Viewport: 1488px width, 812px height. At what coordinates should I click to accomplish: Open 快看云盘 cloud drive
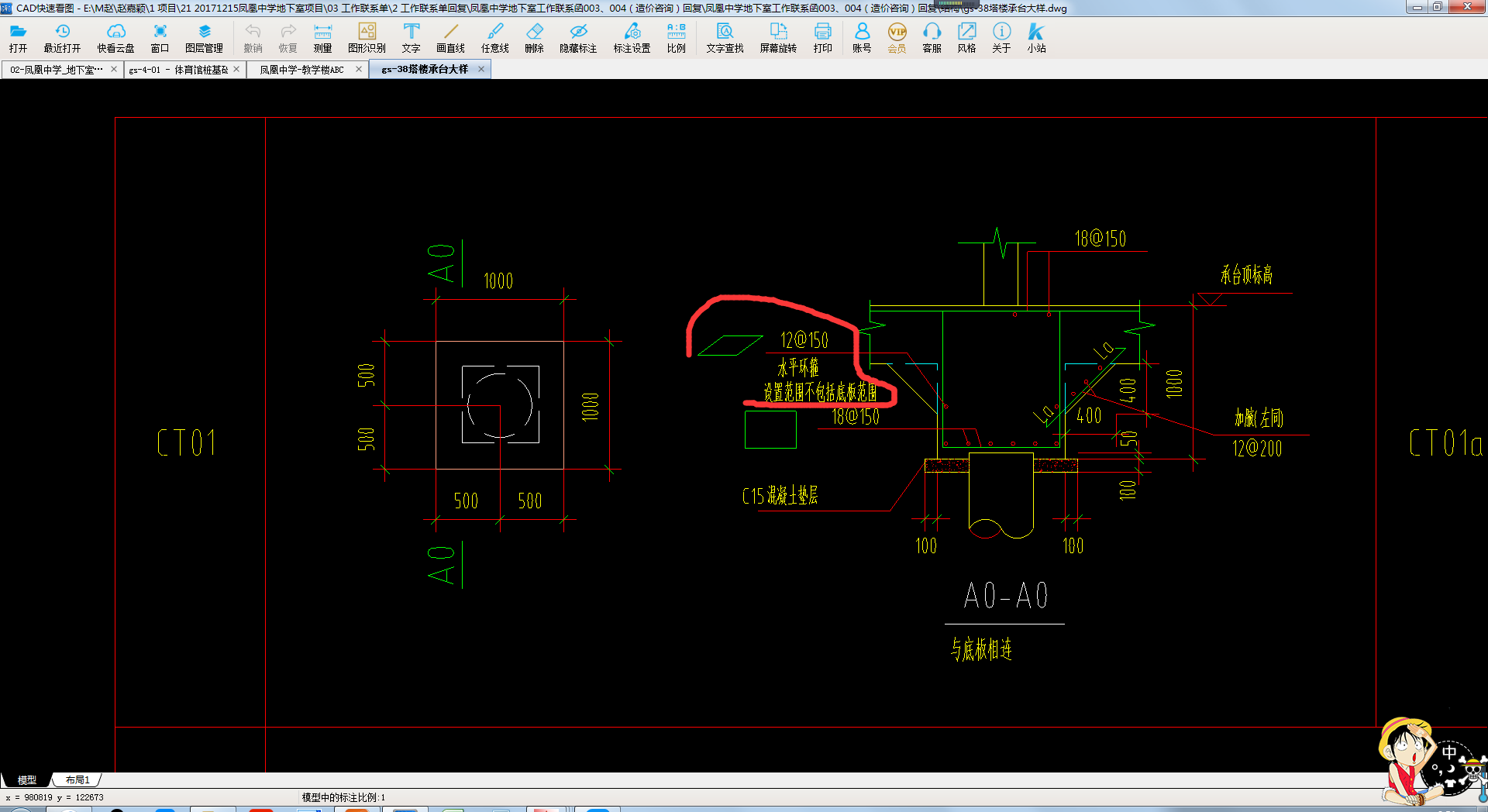coord(115,37)
